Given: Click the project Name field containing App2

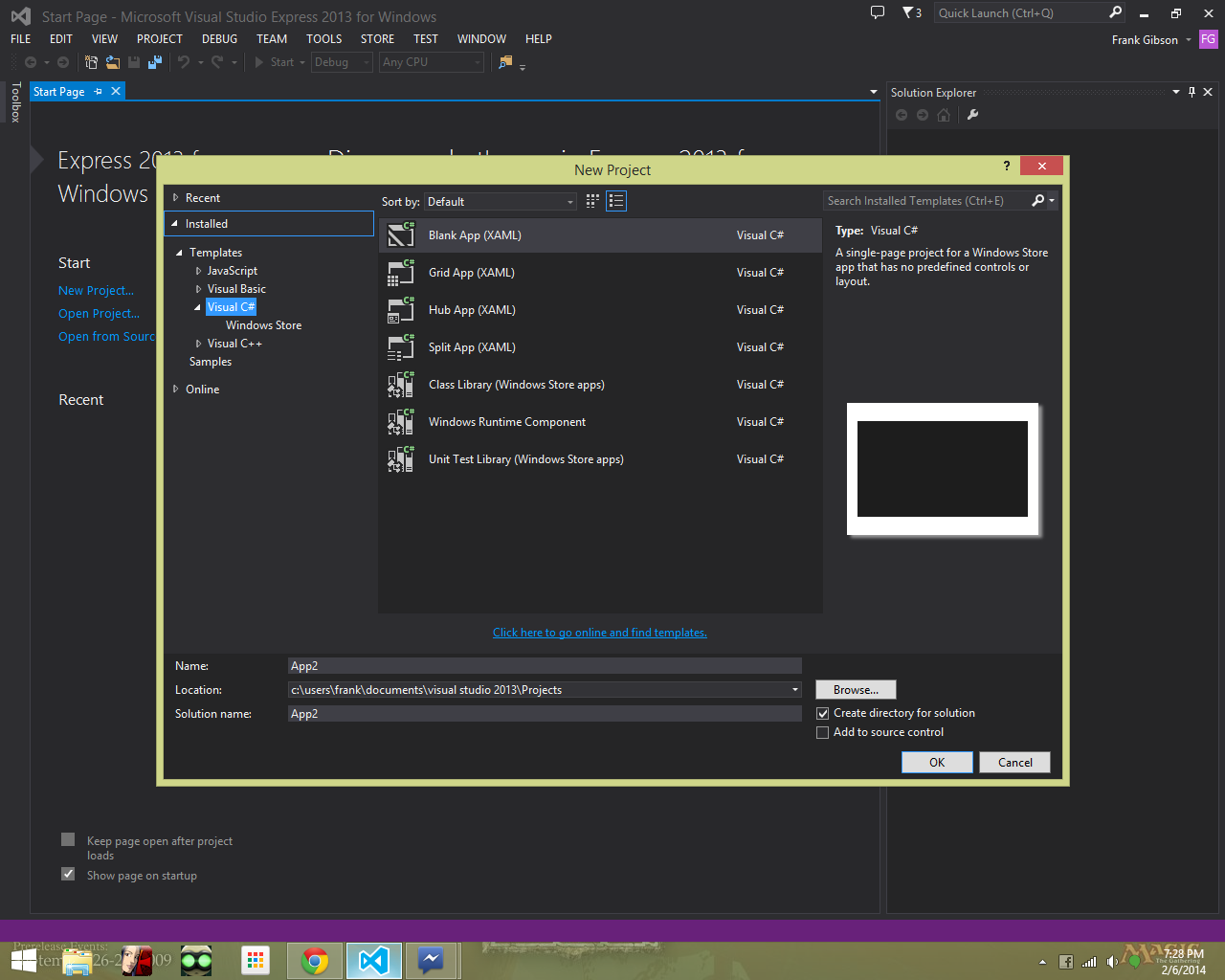Looking at the screenshot, I should [x=545, y=666].
